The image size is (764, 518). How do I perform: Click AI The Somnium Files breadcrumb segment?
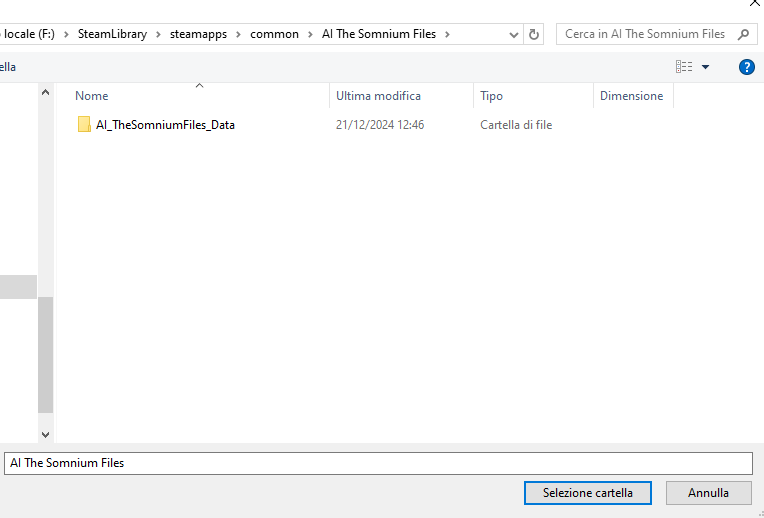379,34
